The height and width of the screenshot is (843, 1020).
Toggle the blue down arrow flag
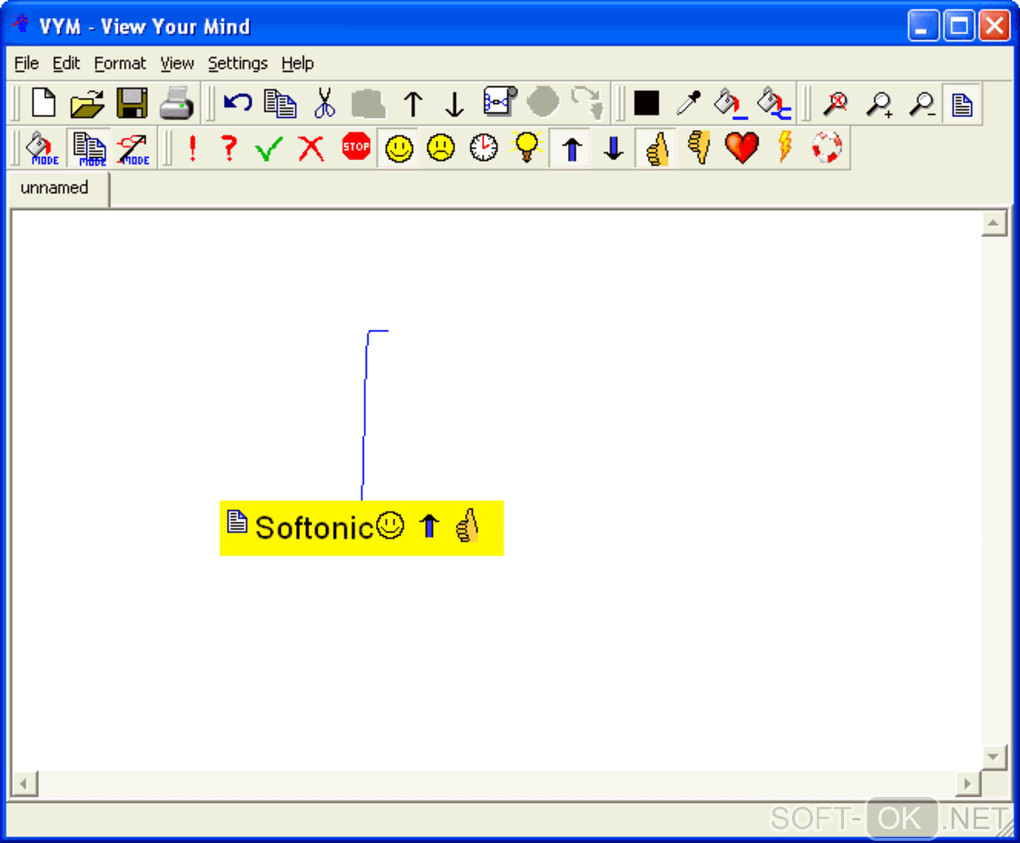(x=613, y=148)
